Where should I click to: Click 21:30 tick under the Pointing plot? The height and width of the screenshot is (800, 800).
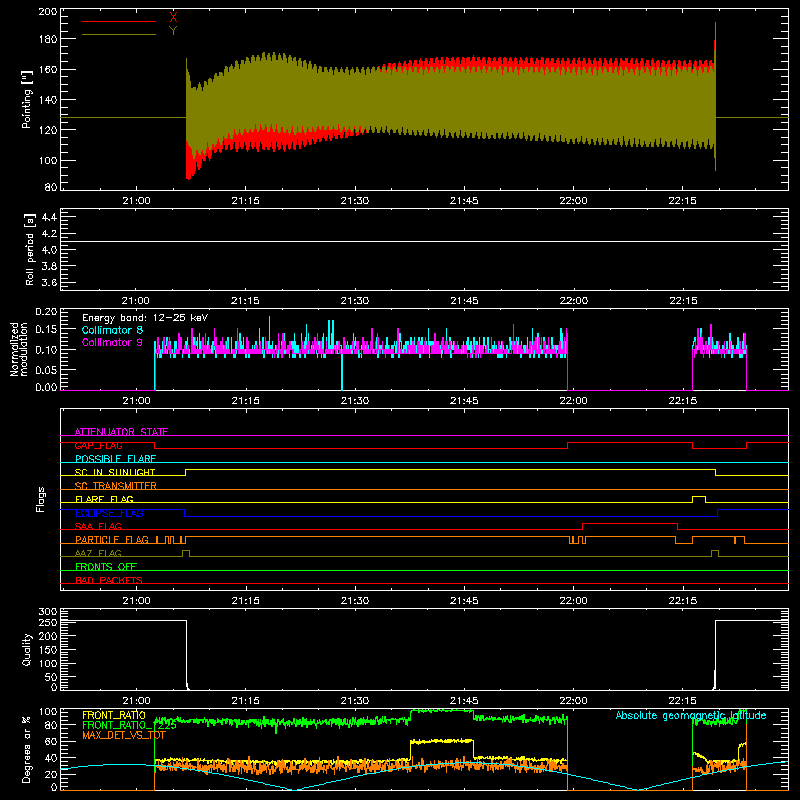click(x=355, y=201)
